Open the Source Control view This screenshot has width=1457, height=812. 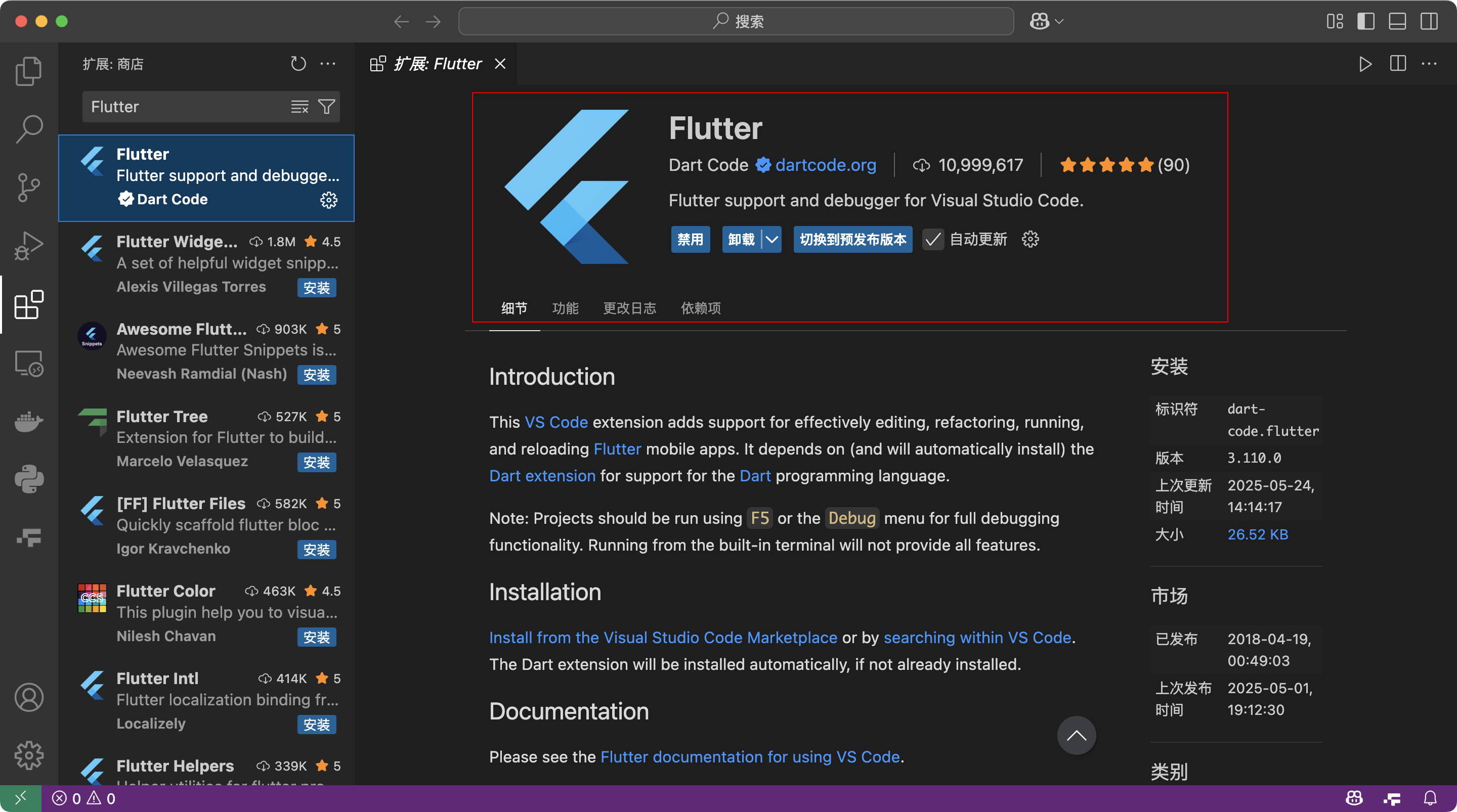click(28, 187)
